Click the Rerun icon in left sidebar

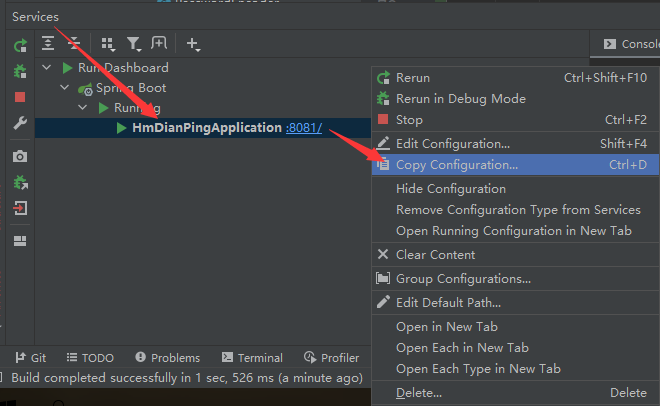(20, 46)
